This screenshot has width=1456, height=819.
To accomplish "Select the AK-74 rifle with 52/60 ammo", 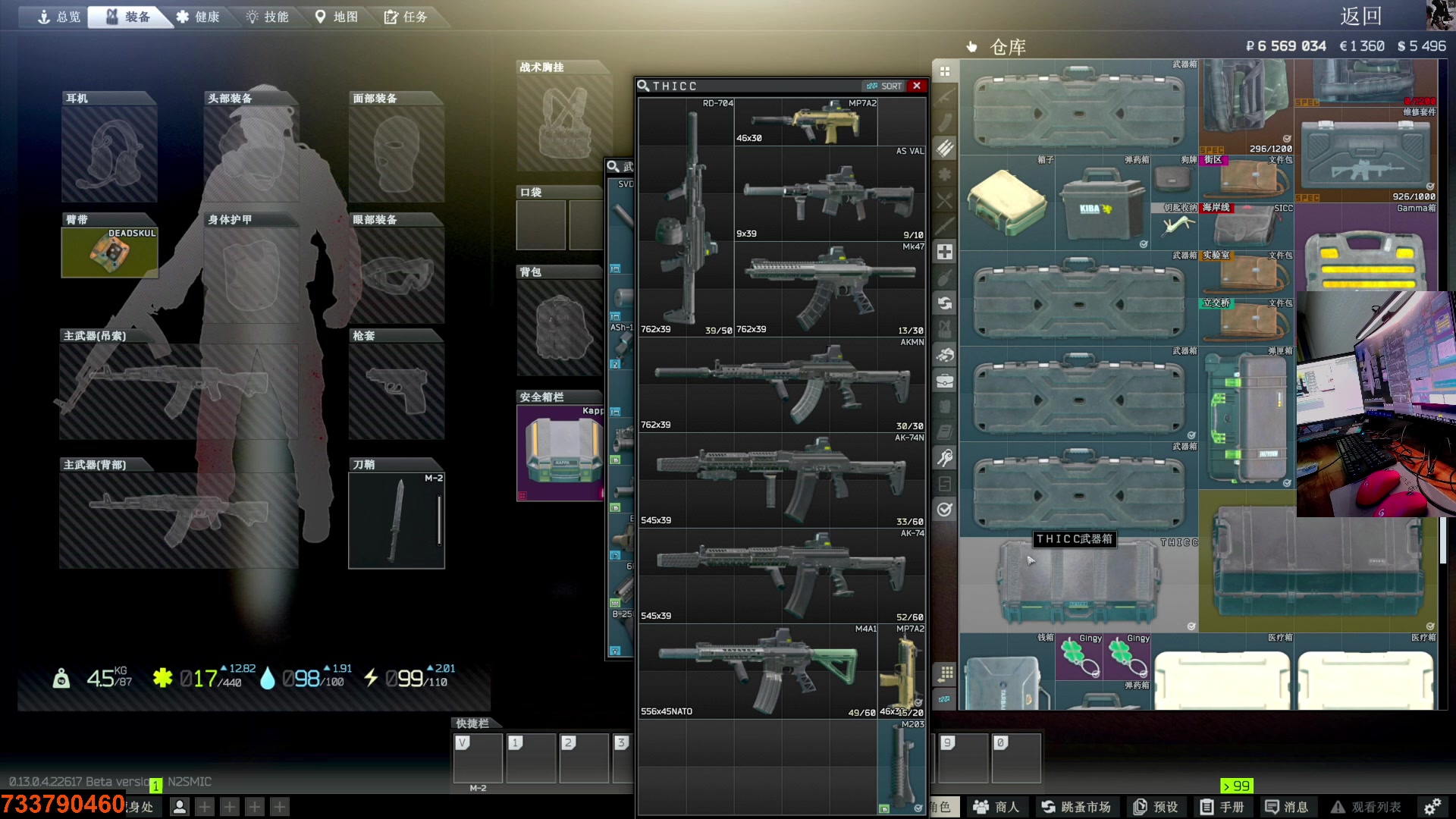I will pos(783,576).
